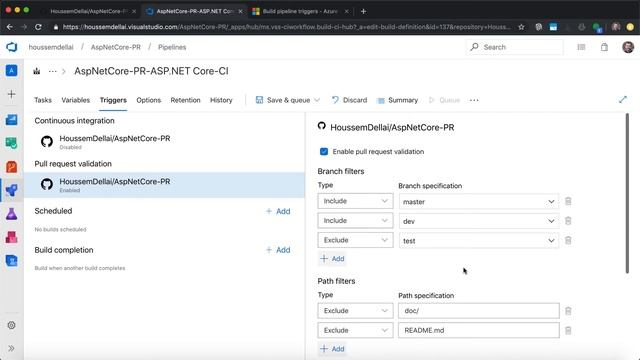
Task: Open the work items list icon in the header
Action: click(581, 47)
